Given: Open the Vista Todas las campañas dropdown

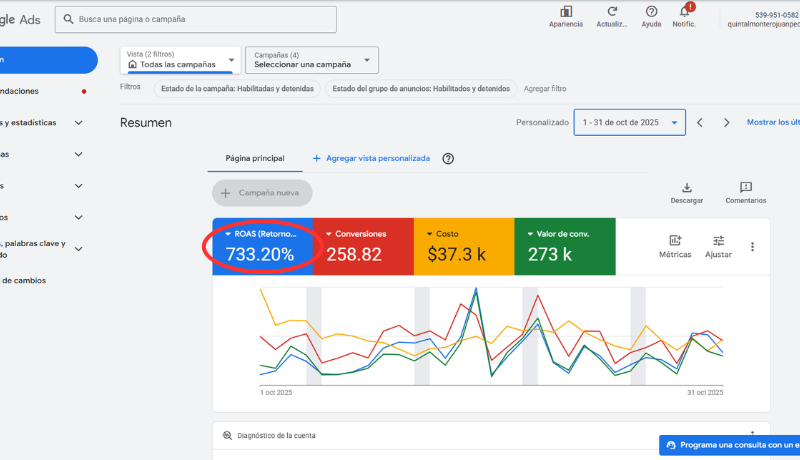Looking at the screenshot, I should [x=180, y=60].
